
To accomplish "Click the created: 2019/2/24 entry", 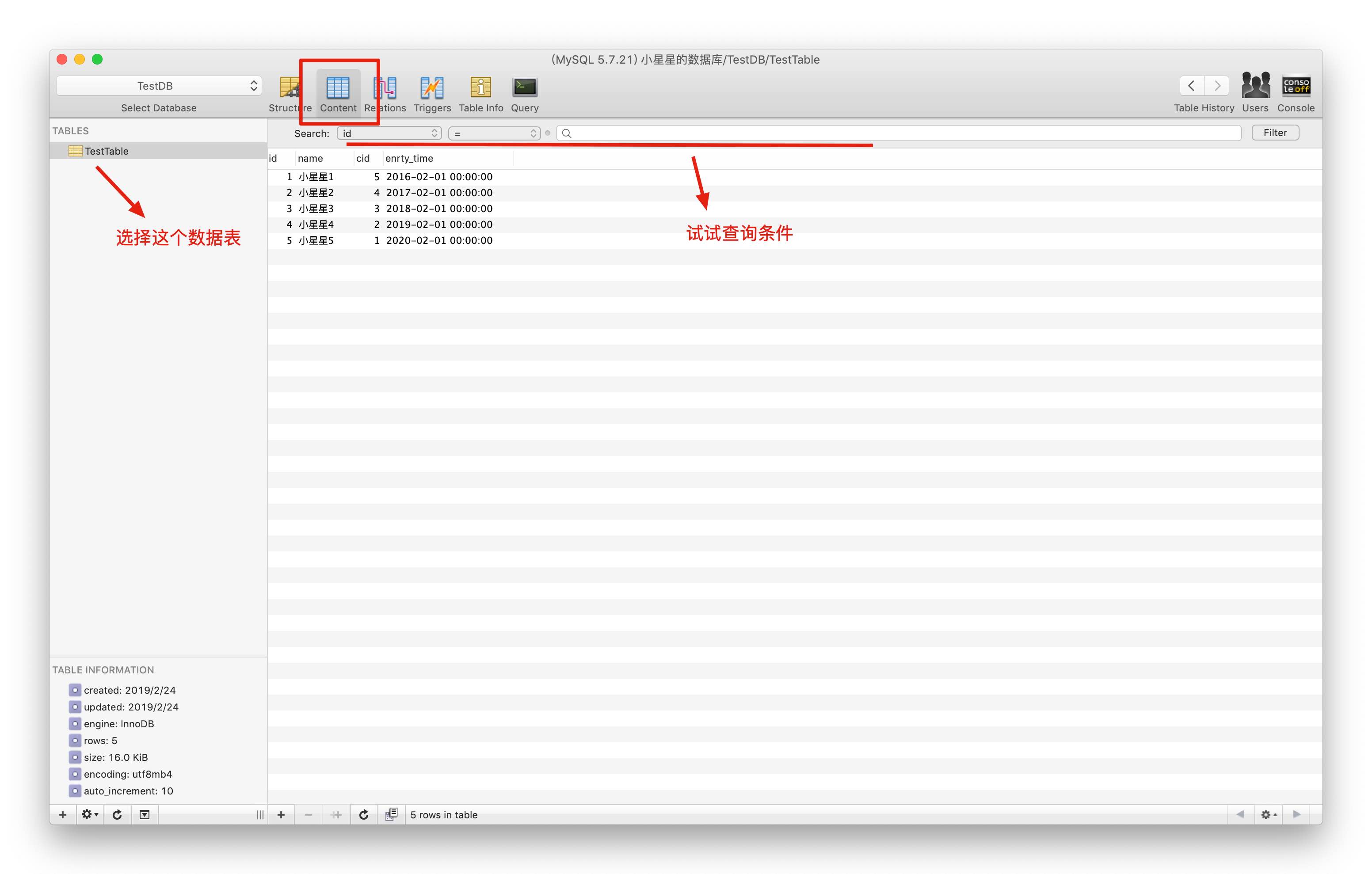I will pos(130,690).
